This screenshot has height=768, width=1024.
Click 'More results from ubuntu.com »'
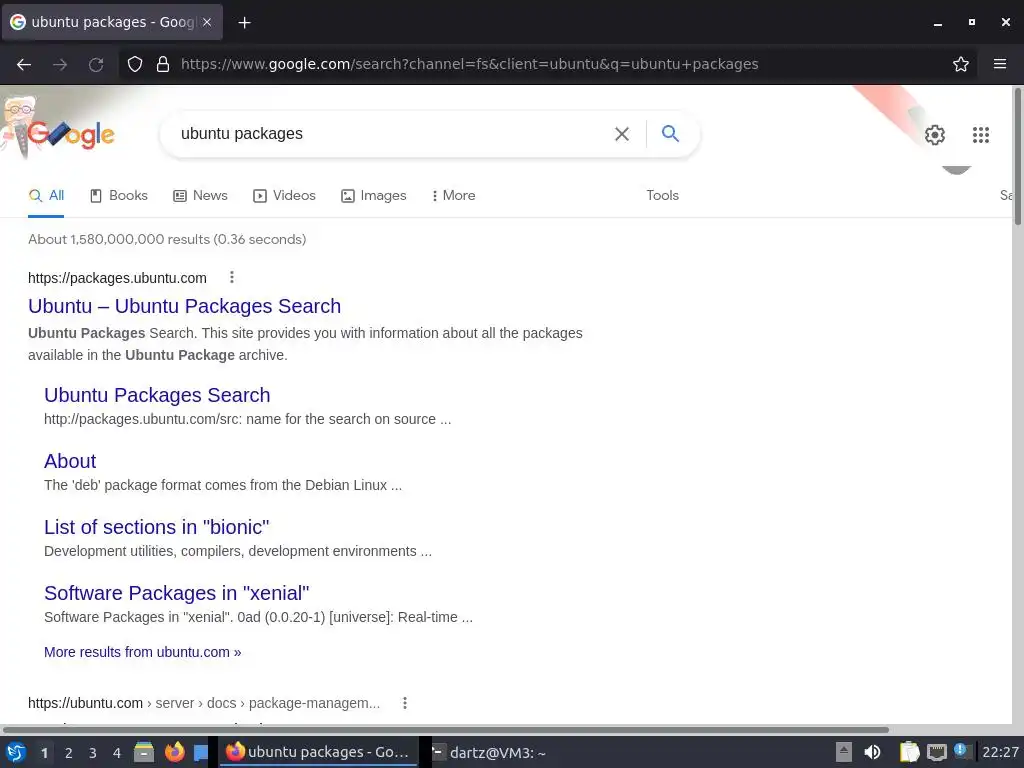[142, 652]
